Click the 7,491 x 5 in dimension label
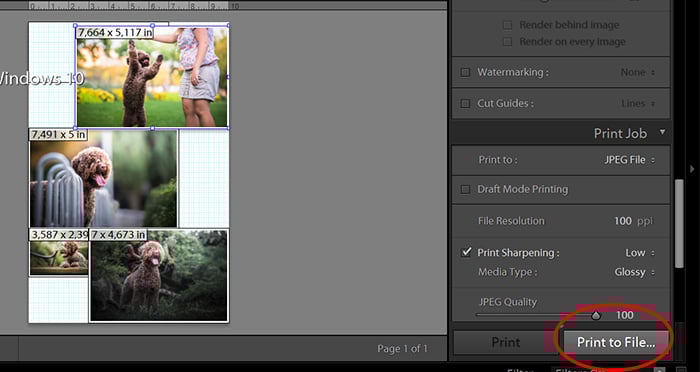This screenshot has height=372, width=700. [x=58, y=134]
